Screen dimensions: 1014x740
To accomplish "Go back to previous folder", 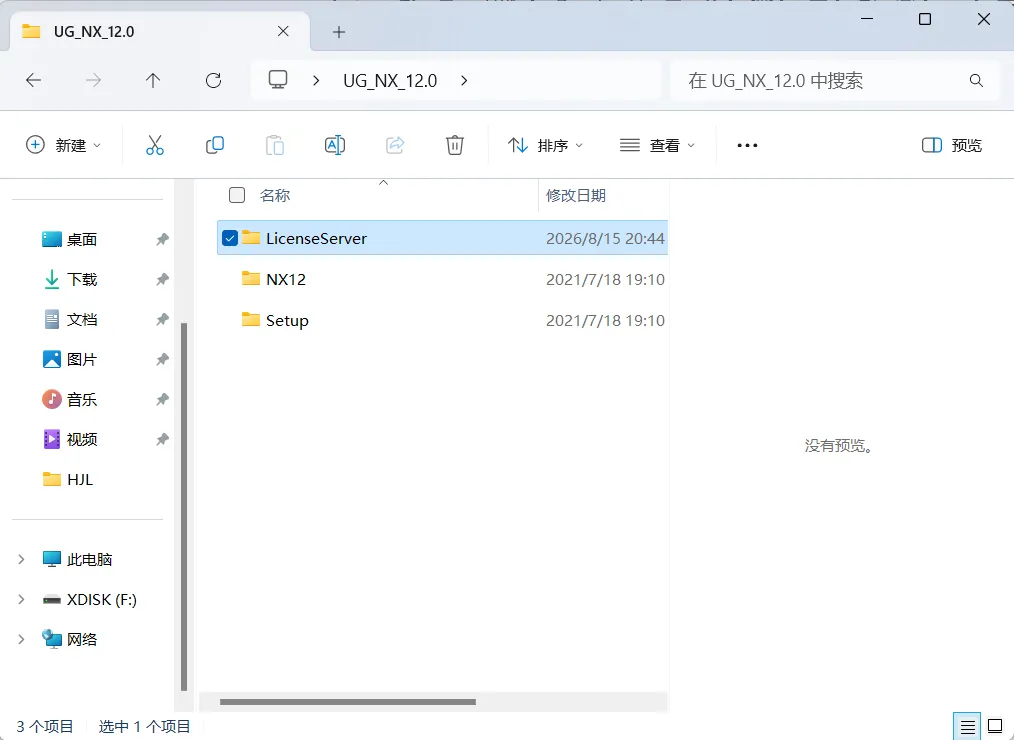I will click(33, 80).
